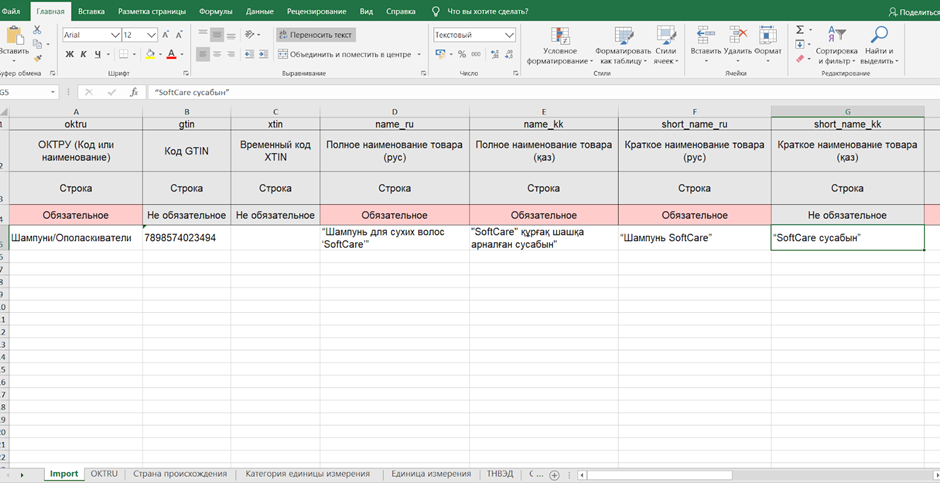Open the font color dropdown arrow
This screenshot has height=483, width=940.
[x=182, y=55]
